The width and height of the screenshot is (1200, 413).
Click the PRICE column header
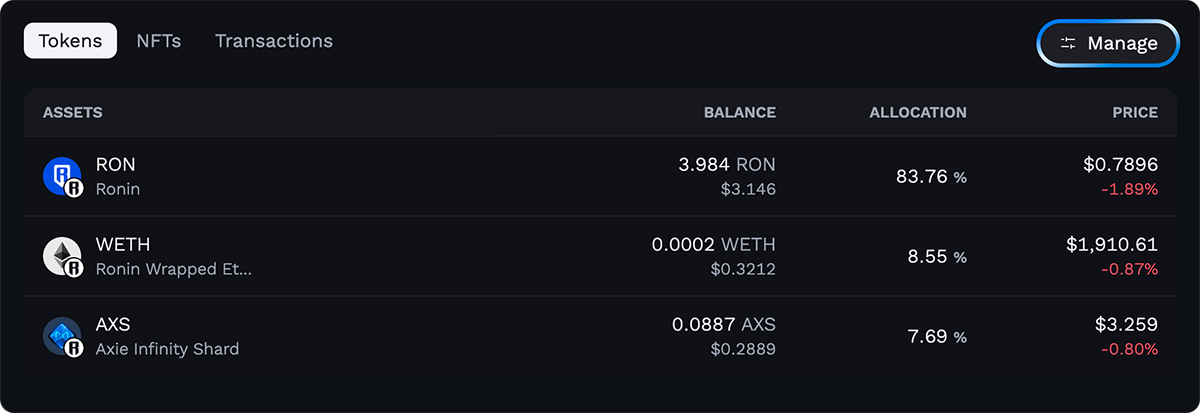click(1135, 112)
